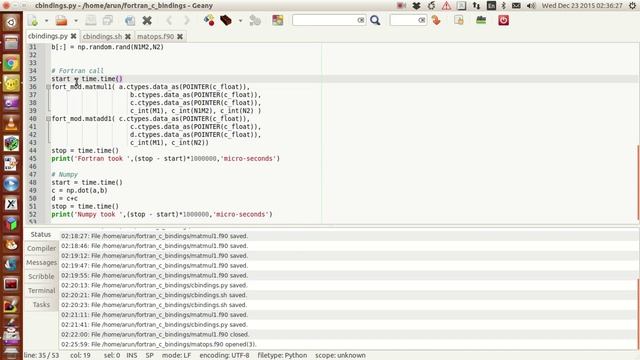Open the Terminal panel tab

[x=41, y=291]
